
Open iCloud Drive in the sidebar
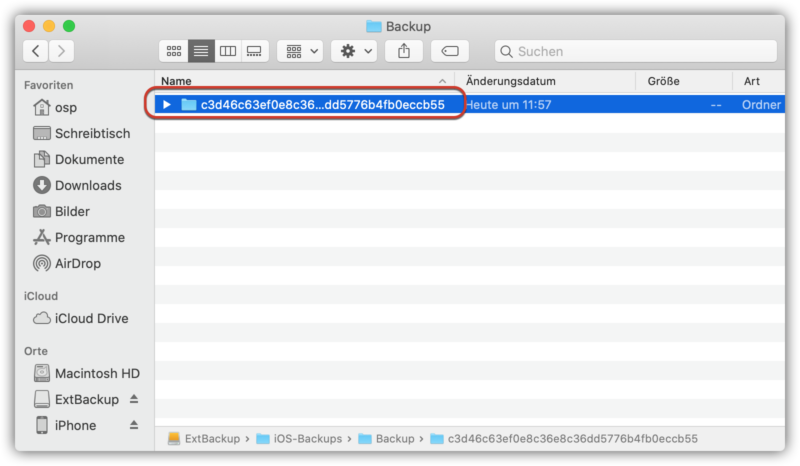click(81, 318)
